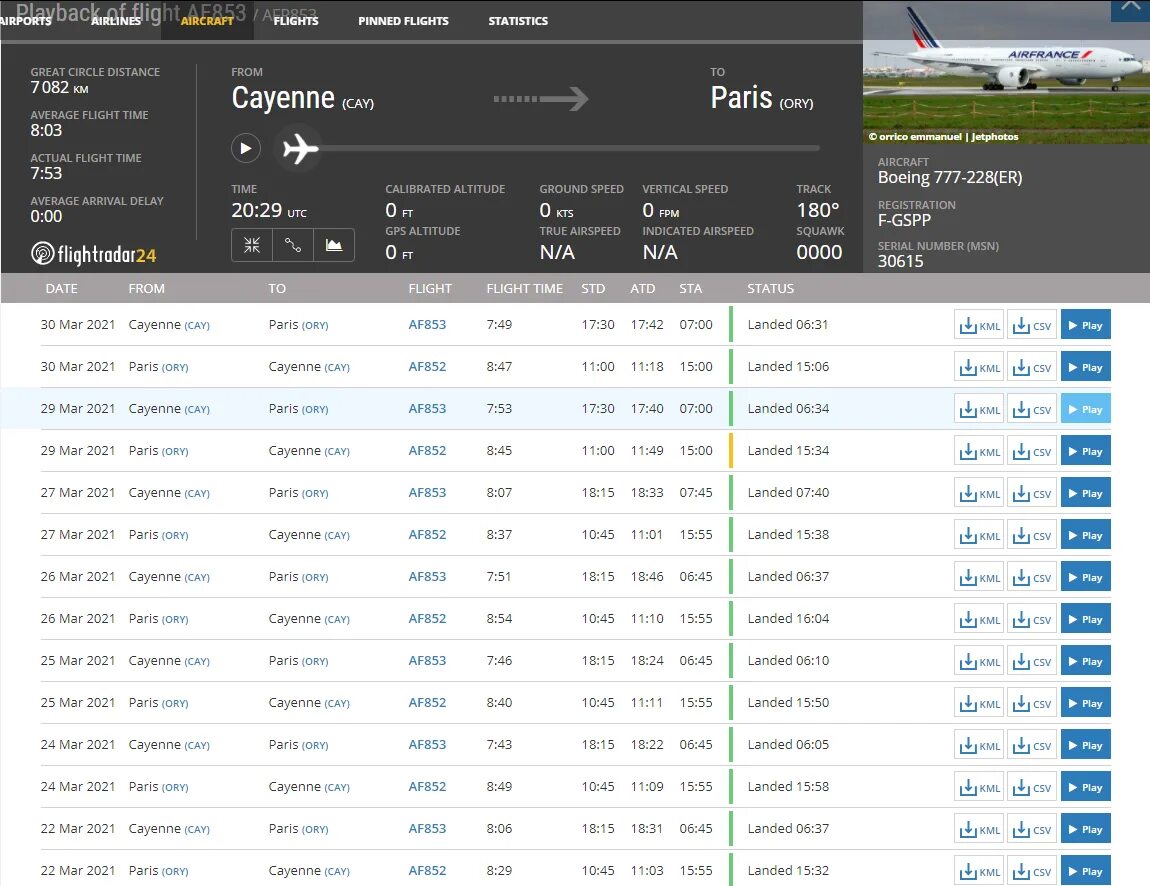Play the highlighted 29 Mar AF853 flight
Viewport: 1150px width, 886px height.
pos(1085,409)
